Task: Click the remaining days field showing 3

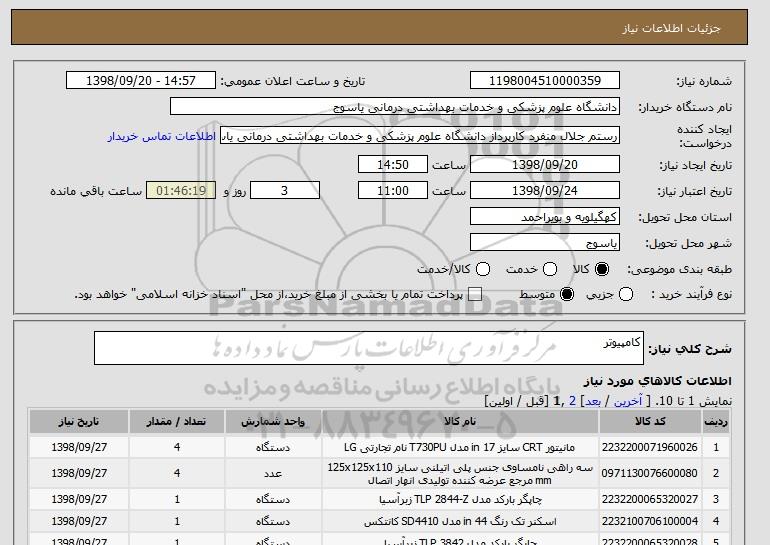Action: [x=285, y=191]
